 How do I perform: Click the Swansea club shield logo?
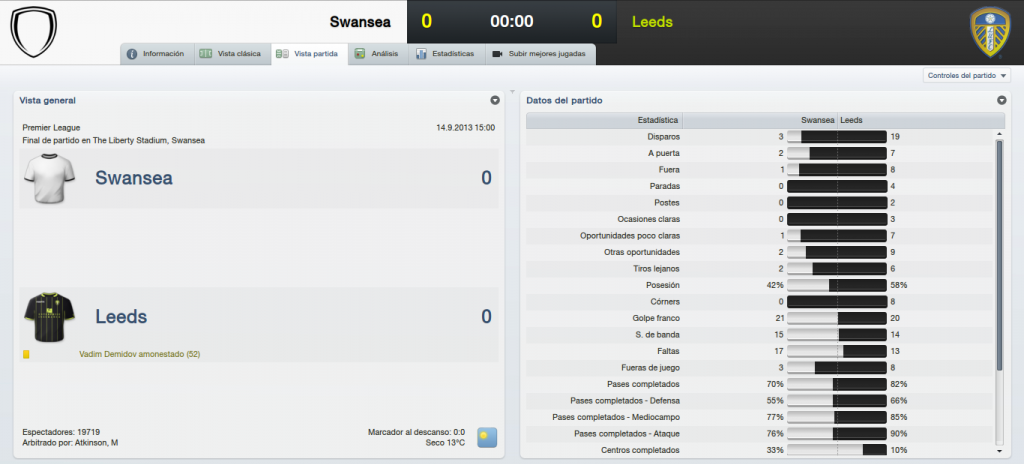34,31
